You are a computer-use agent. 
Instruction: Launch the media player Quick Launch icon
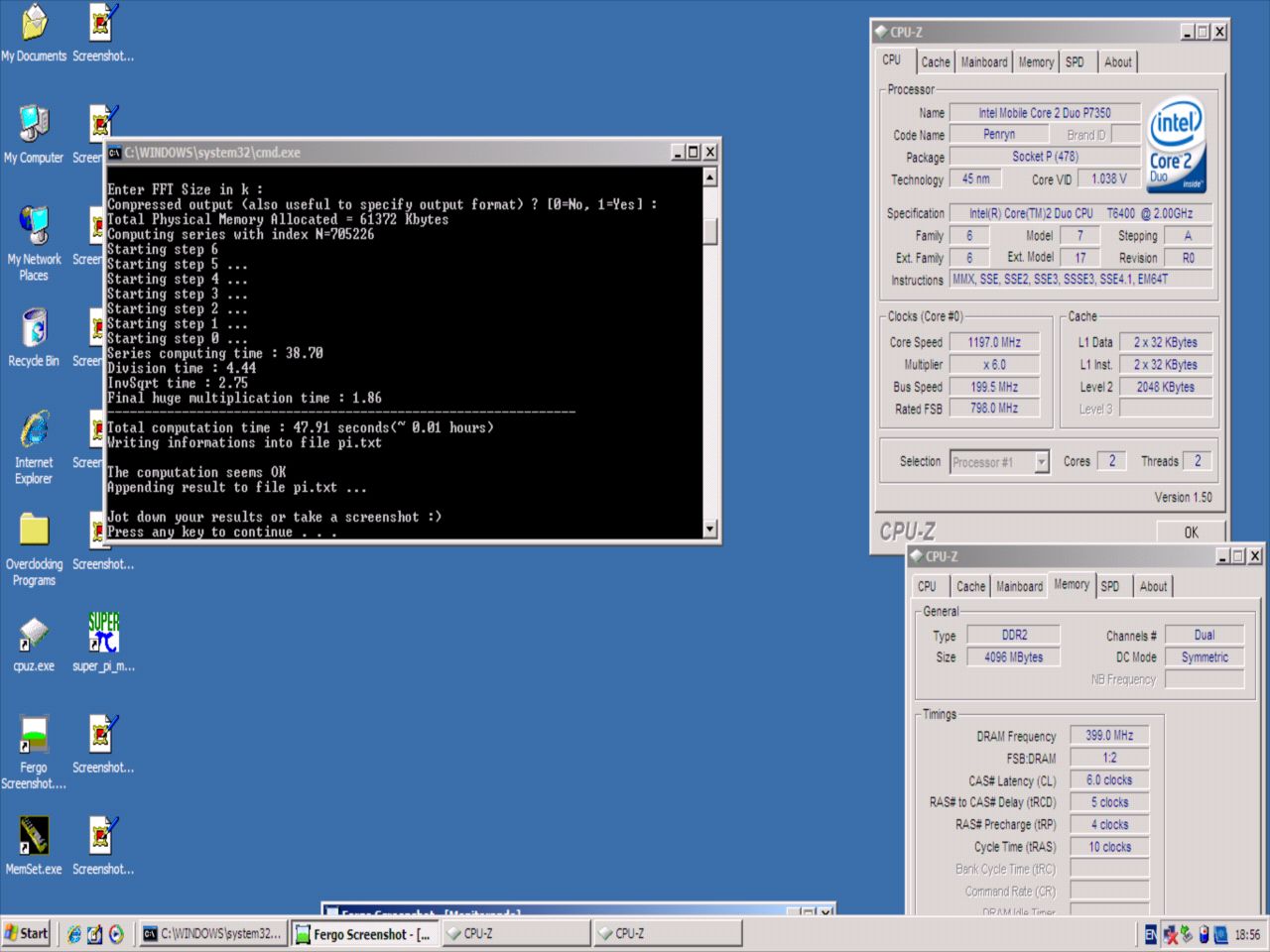pos(116,933)
